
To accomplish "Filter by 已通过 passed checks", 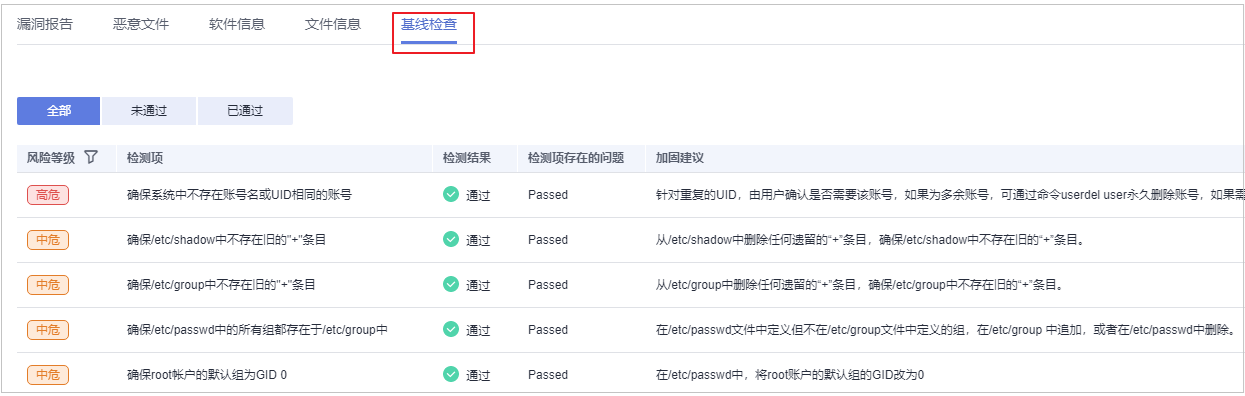I will click(245, 111).
